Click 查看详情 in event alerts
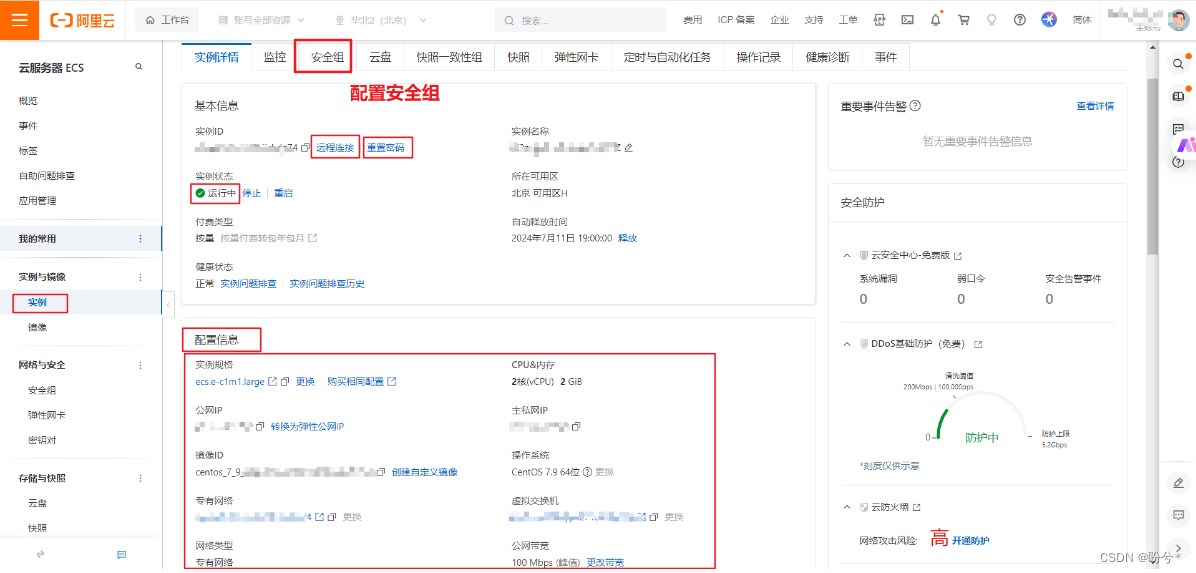 click(1095, 106)
